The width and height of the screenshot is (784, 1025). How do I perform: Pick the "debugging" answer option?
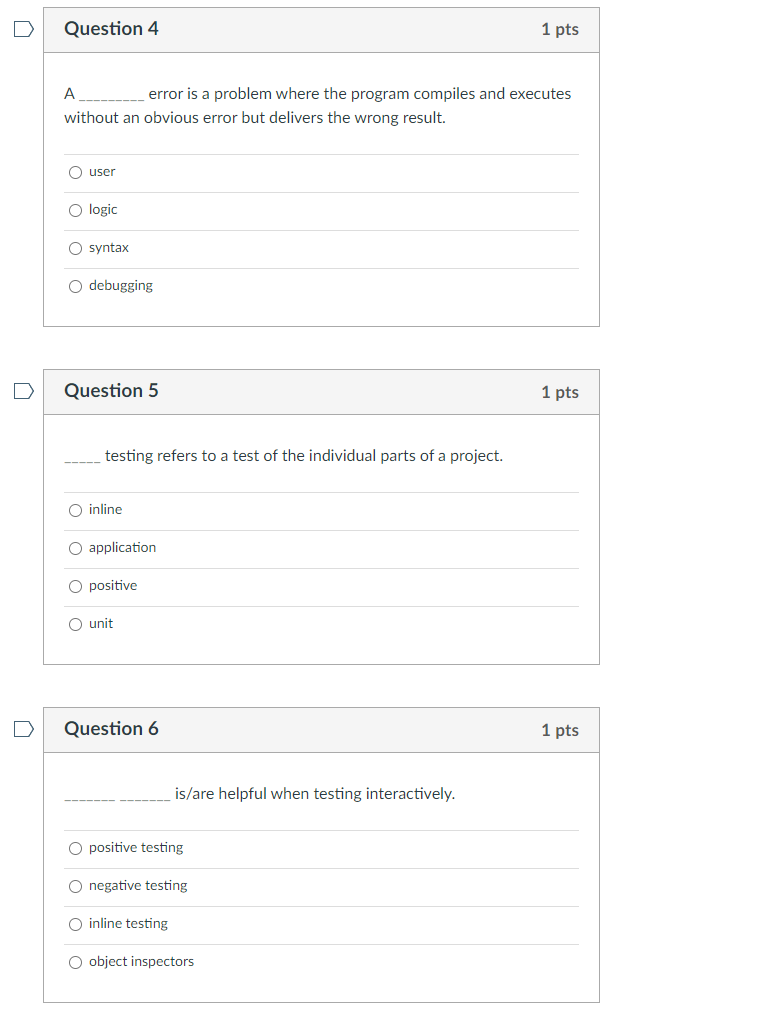[76, 286]
